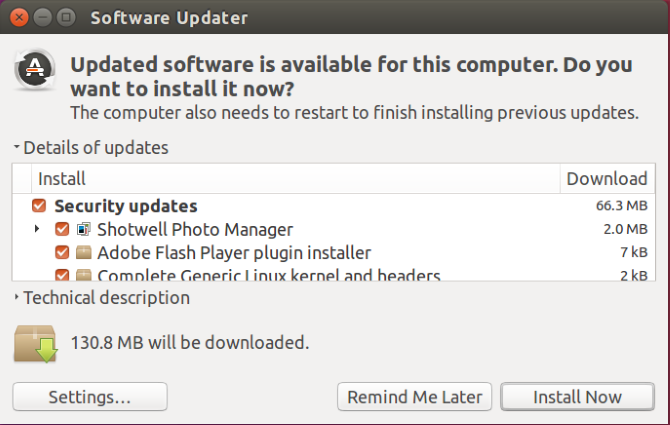This screenshot has width=670, height=425.
Task: Maximize the Software Updater window
Action: 65,17
